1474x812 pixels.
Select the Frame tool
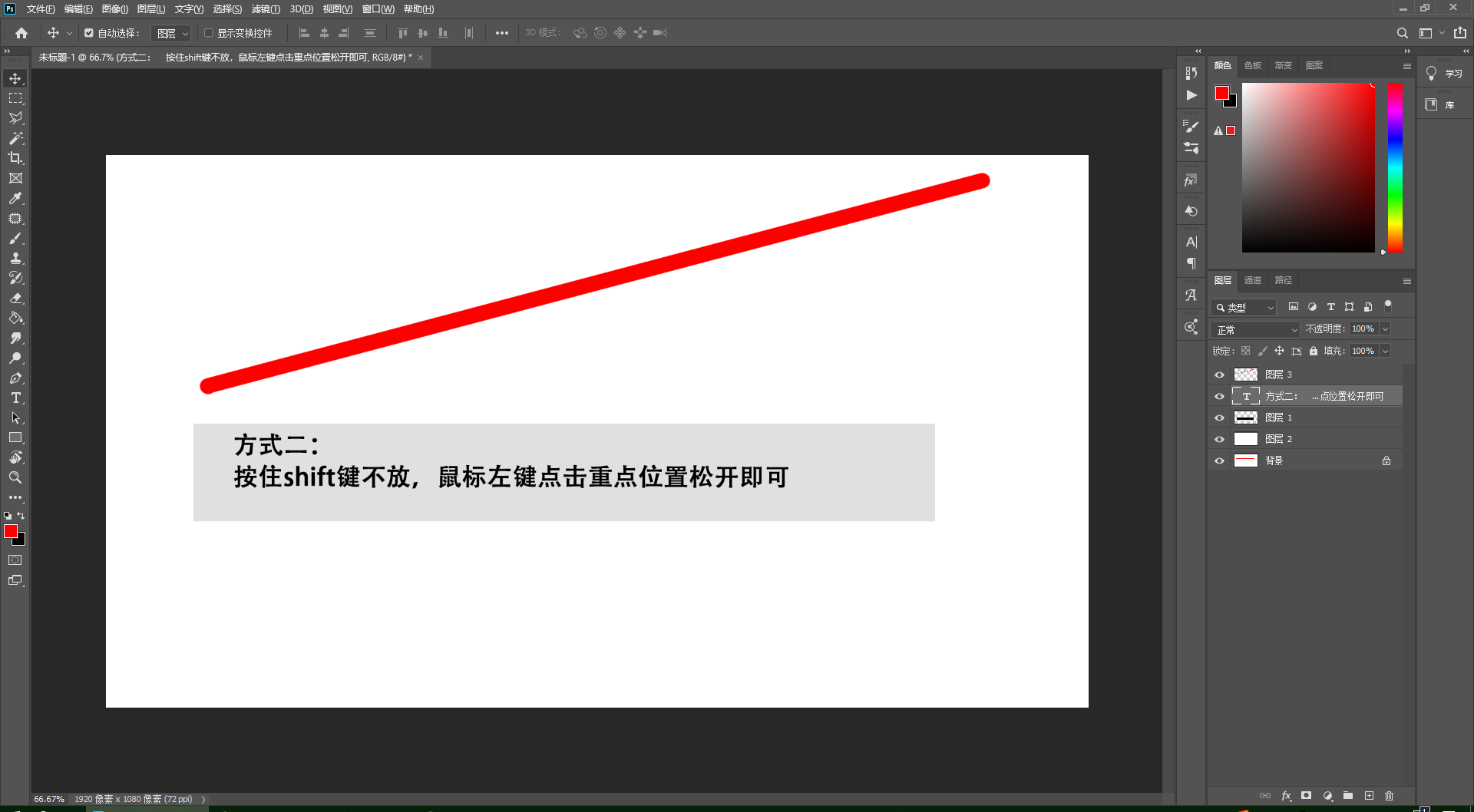pos(15,178)
